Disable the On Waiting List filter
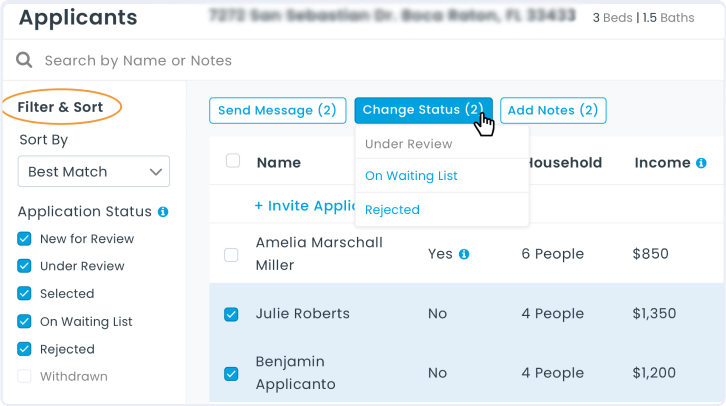 (x=25, y=322)
